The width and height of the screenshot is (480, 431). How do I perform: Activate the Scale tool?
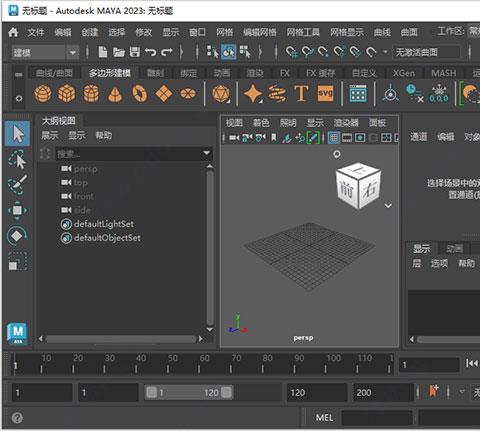18,261
